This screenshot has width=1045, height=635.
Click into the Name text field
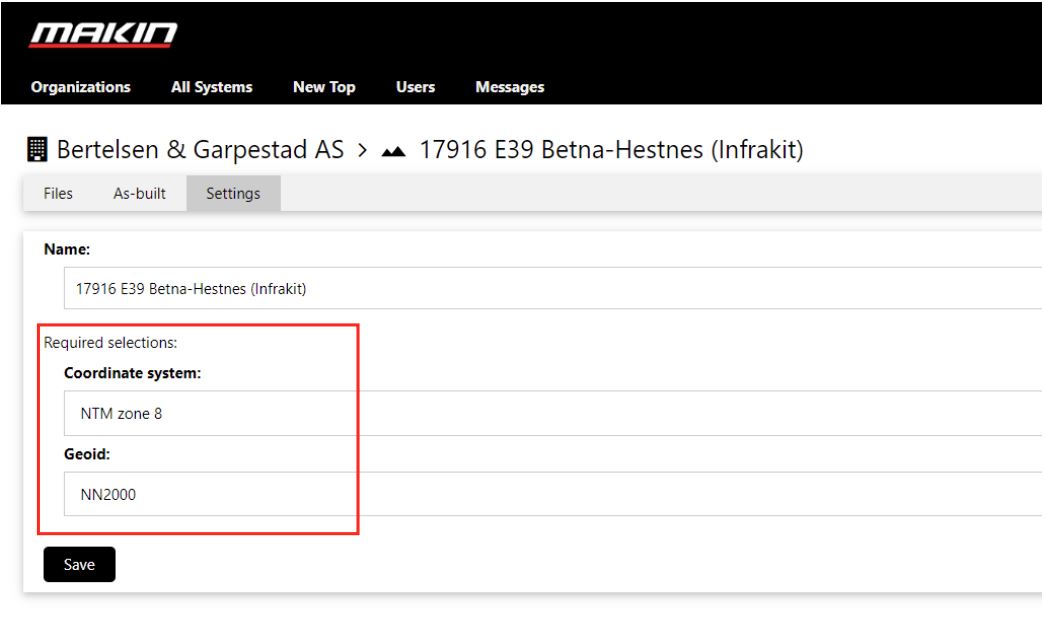point(550,289)
